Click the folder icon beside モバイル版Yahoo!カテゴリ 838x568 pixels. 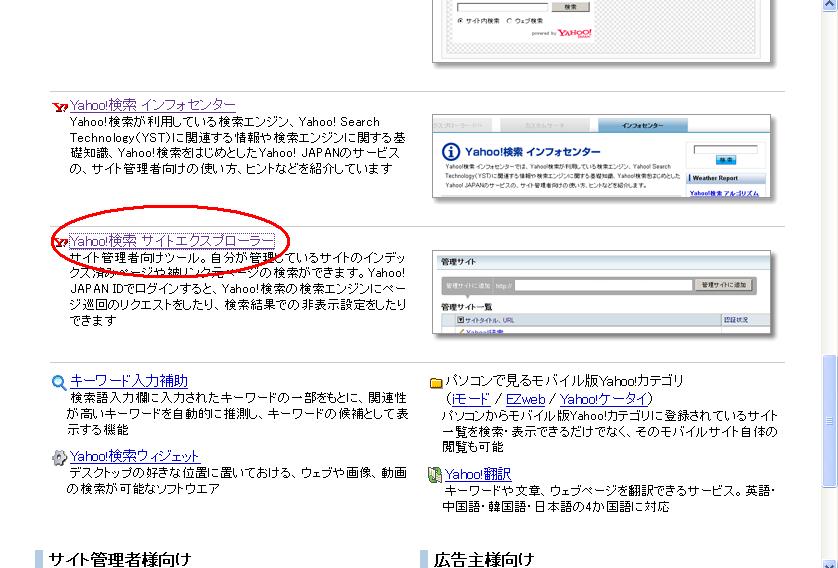[436, 383]
